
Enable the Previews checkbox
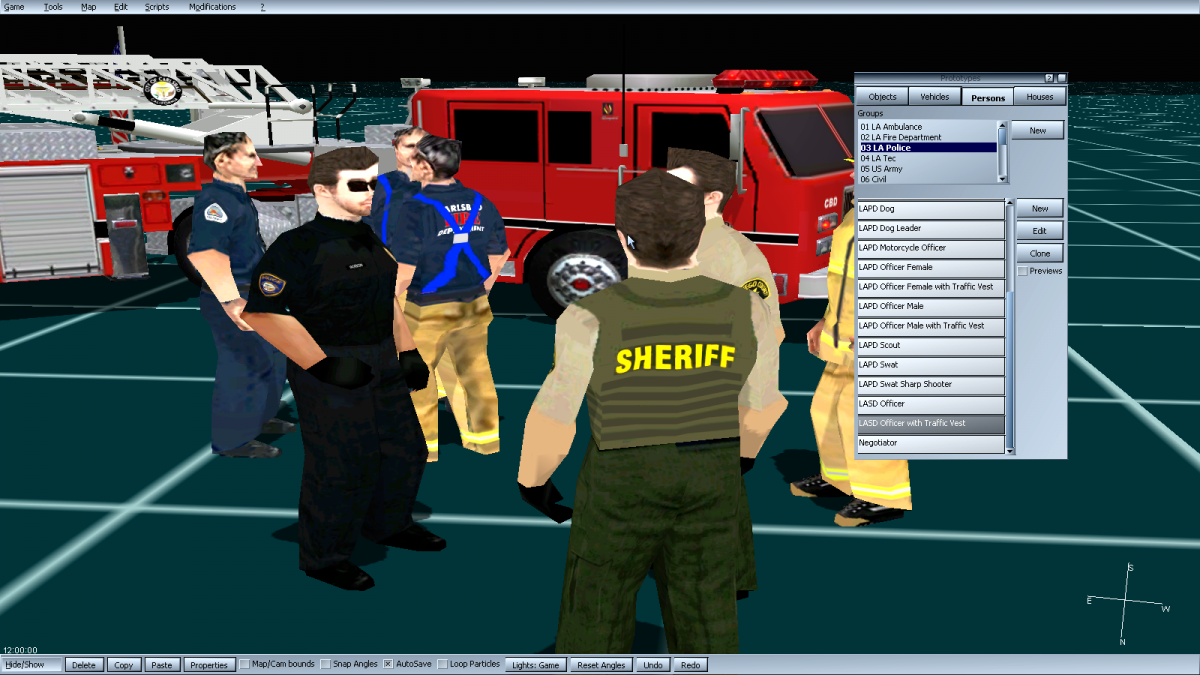click(1022, 271)
